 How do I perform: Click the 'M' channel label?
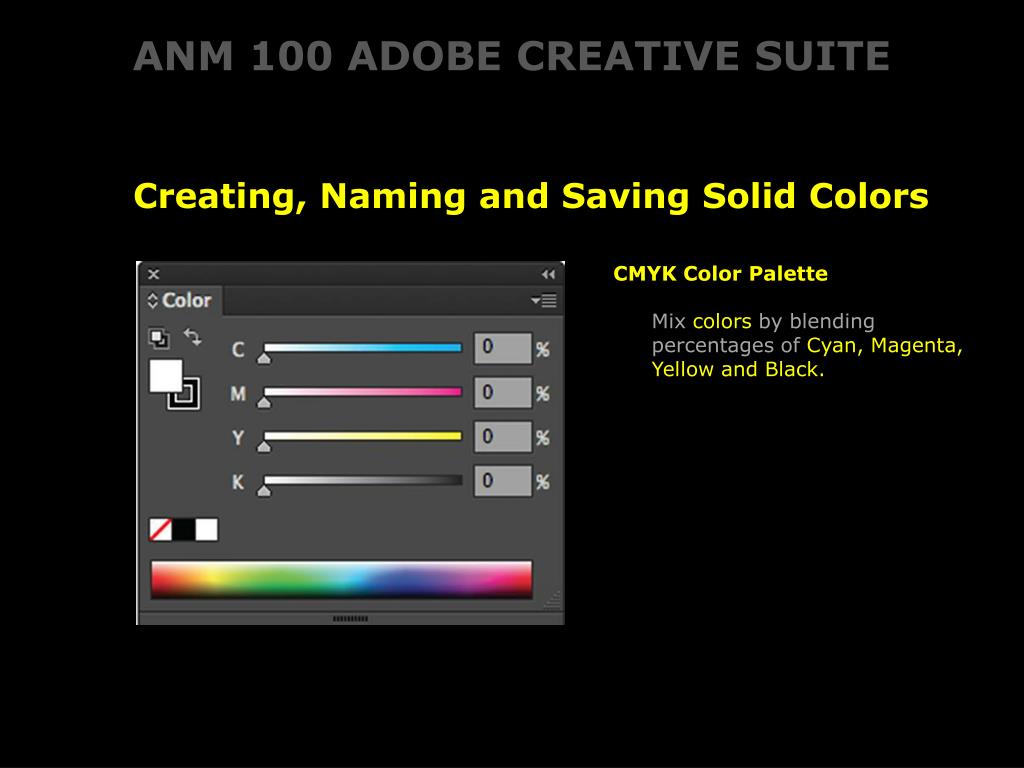point(238,394)
